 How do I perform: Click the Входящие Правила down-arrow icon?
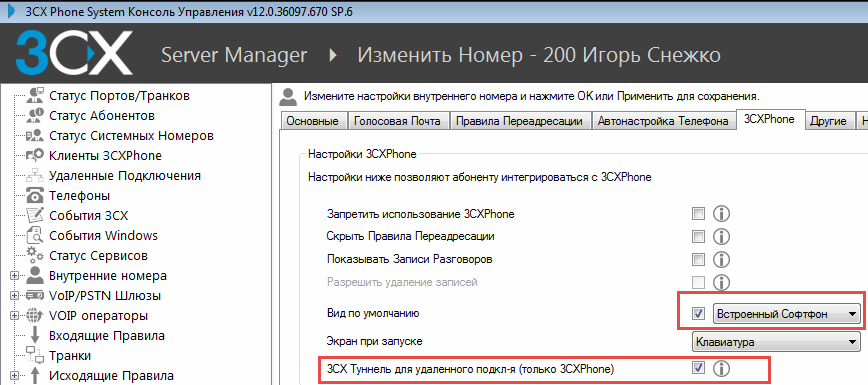(35, 336)
